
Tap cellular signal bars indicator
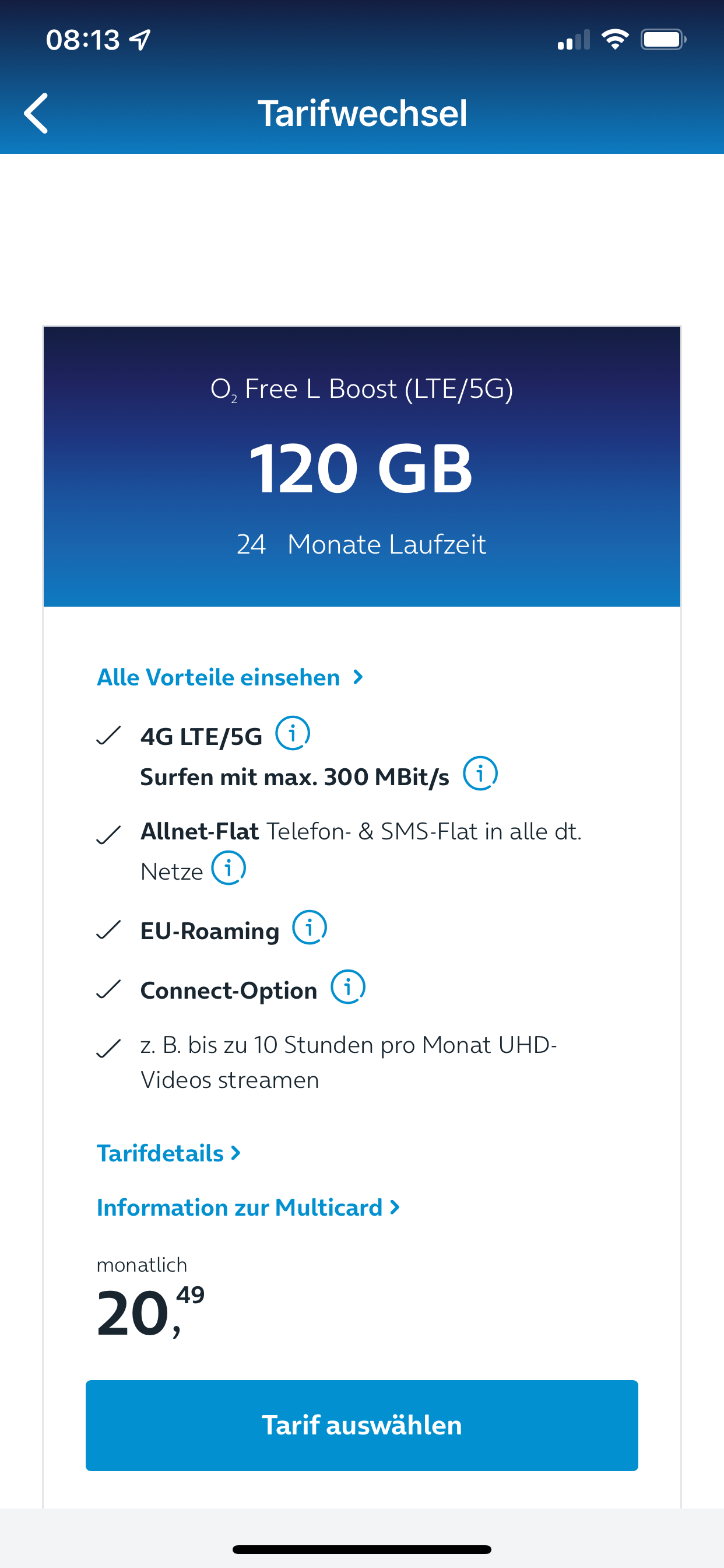point(574,40)
